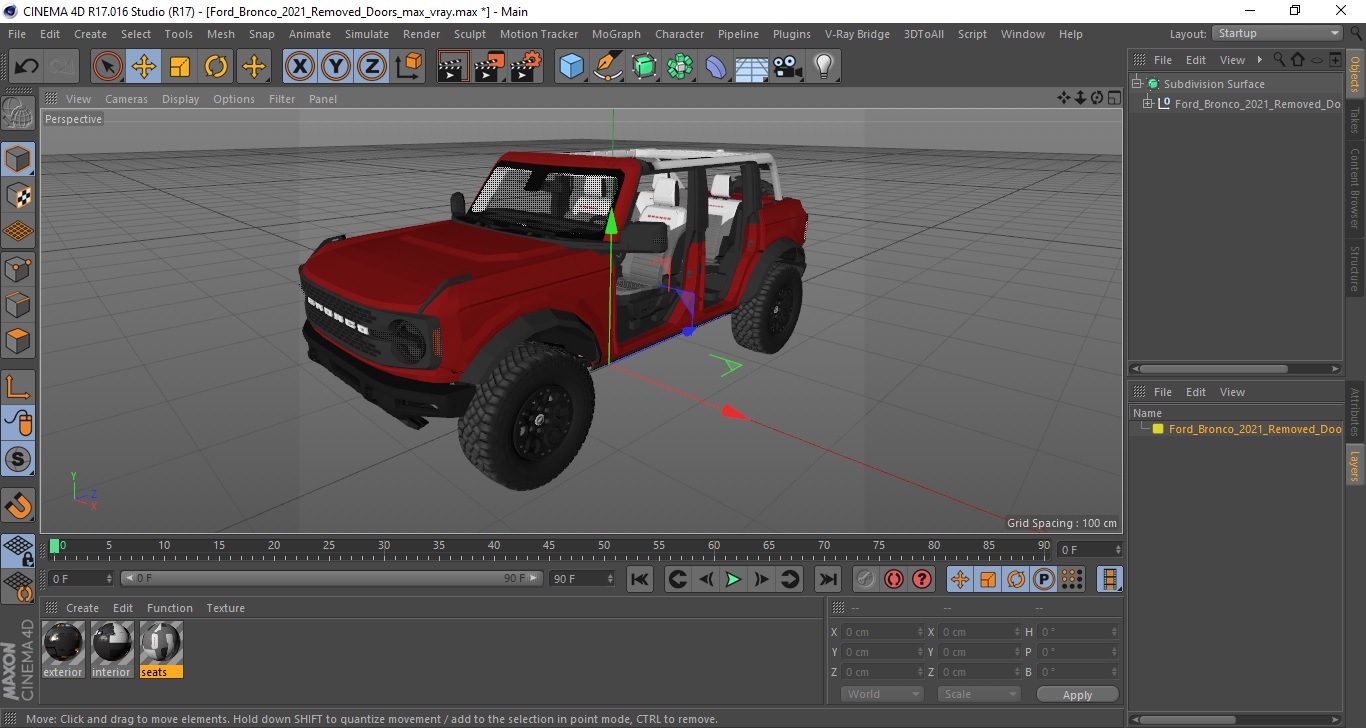Switch to Texture mode

(x=18, y=195)
